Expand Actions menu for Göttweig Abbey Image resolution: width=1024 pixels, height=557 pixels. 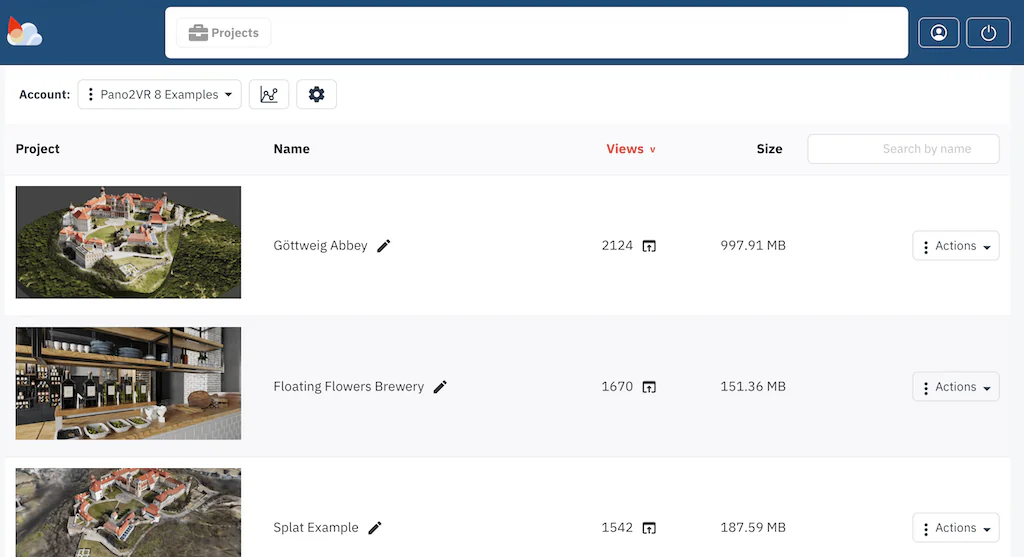[956, 246]
